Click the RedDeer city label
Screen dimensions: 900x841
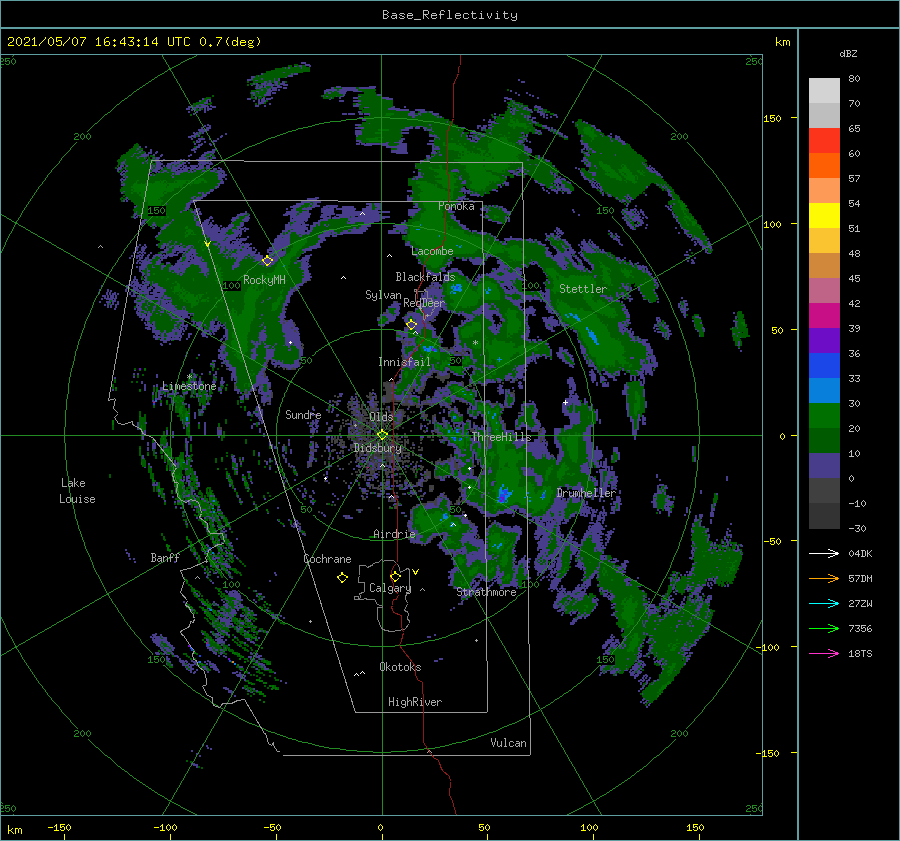click(x=424, y=303)
